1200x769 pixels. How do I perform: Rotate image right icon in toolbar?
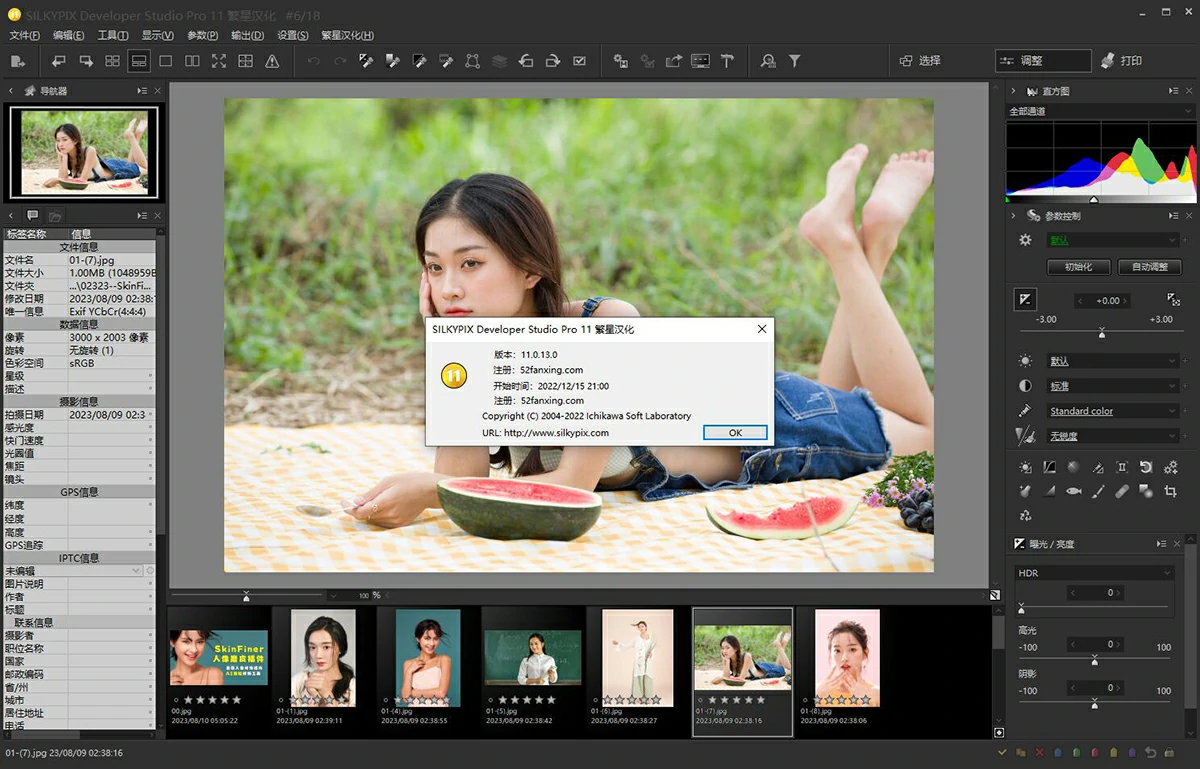tap(552, 61)
